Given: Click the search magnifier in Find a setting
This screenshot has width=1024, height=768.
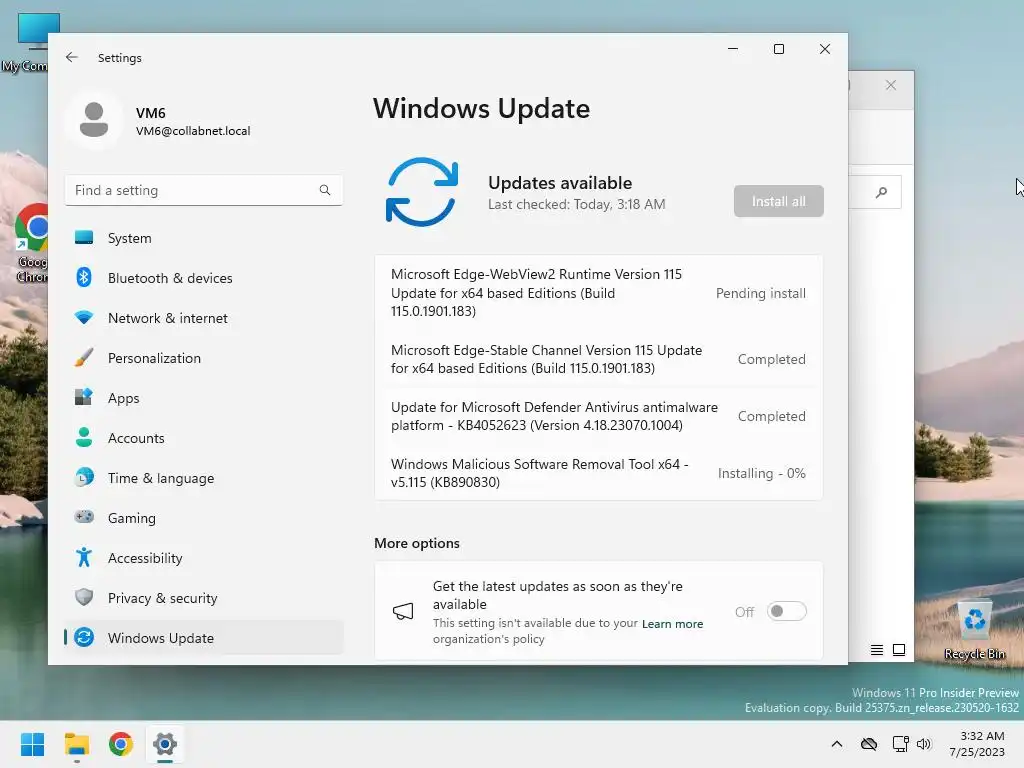Looking at the screenshot, I should pyautogui.click(x=325, y=190).
